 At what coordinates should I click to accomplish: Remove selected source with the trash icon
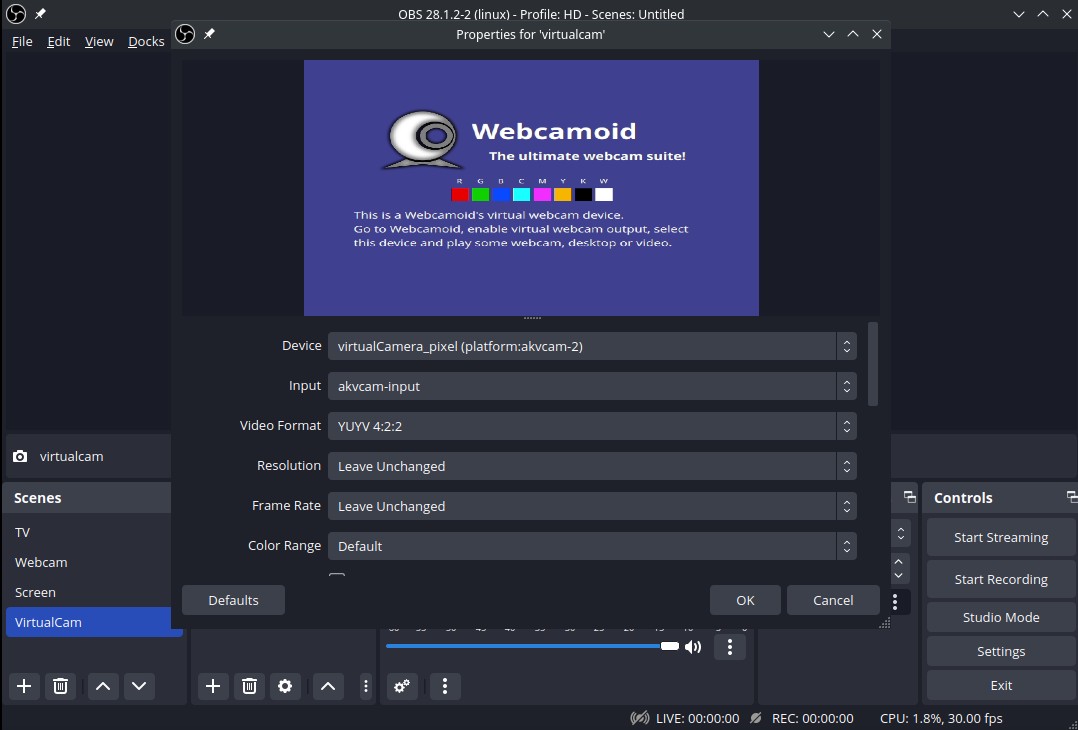pyautogui.click(x=249, y=686)
